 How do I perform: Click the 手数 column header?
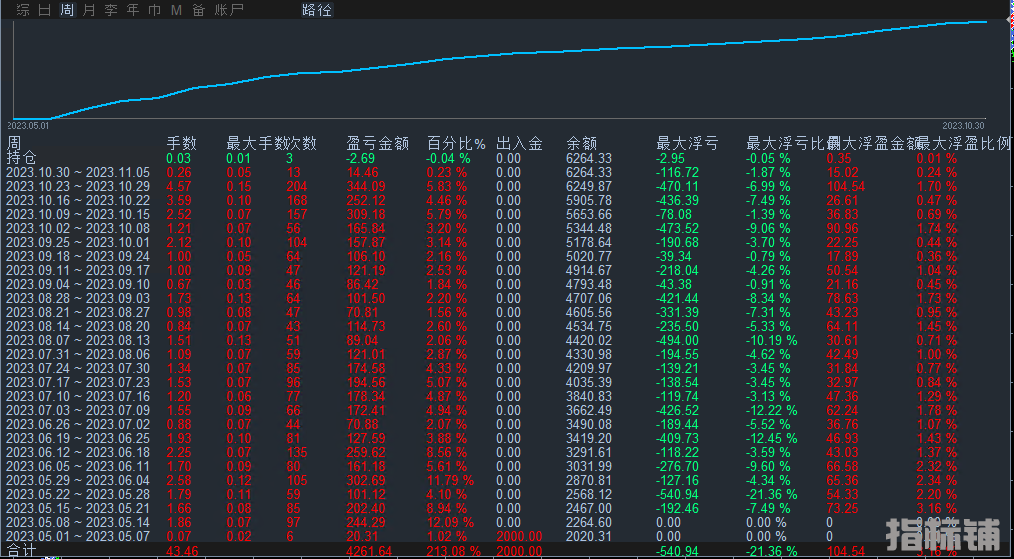182,144
